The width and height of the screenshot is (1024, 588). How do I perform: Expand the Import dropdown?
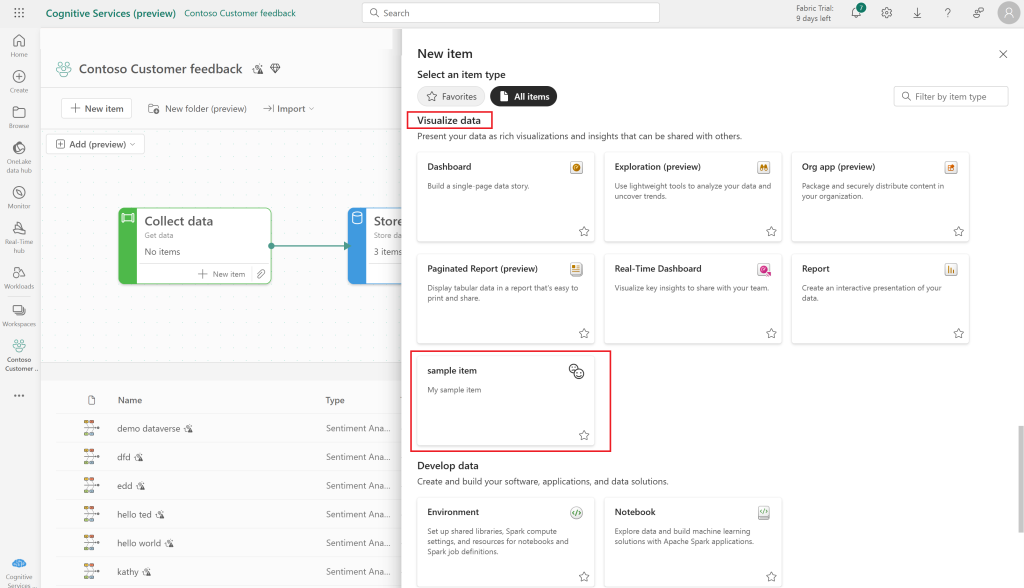pos(288,108)
